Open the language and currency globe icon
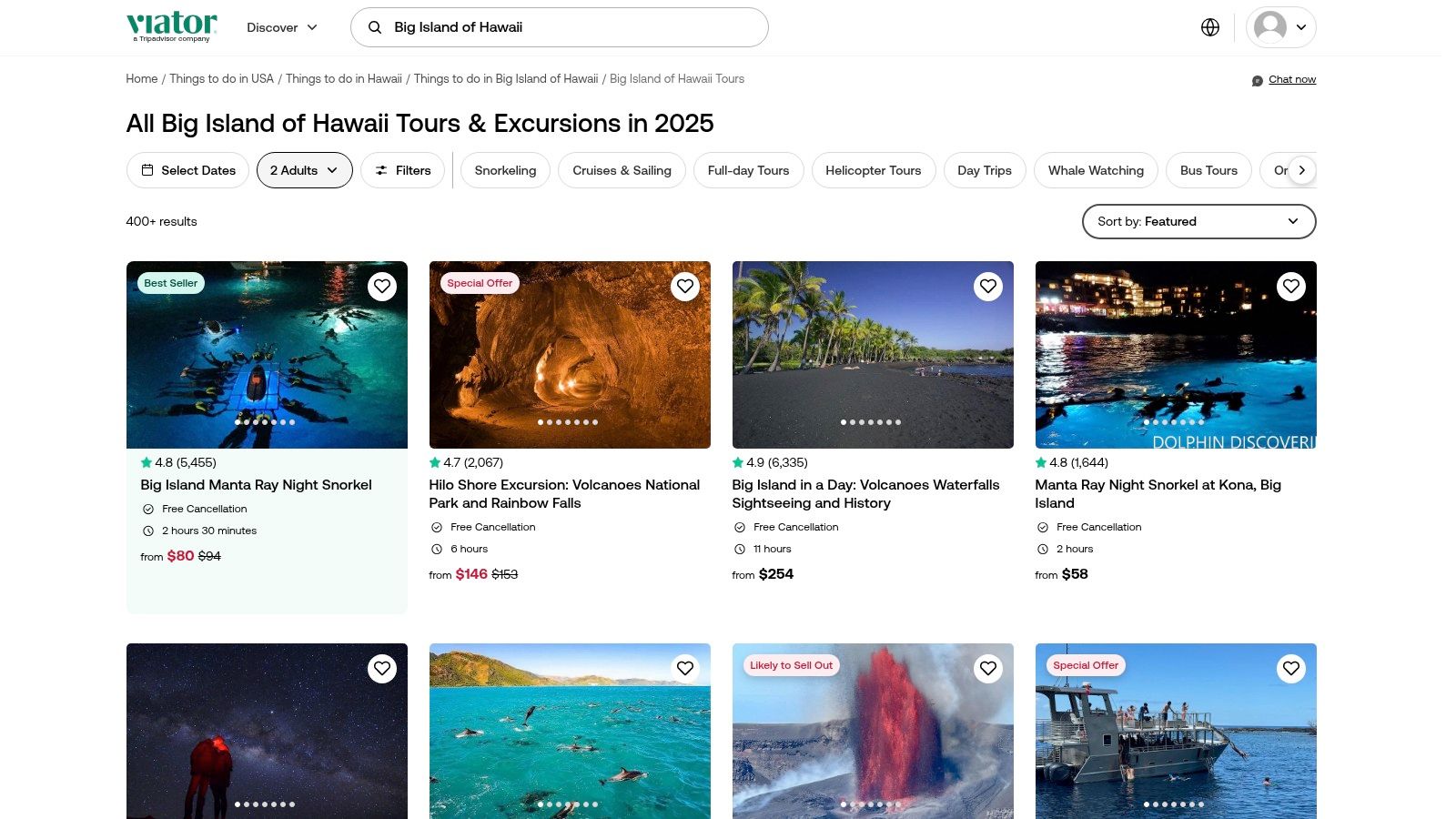Viewport: 1456px width, 819px height. pos(1209,27)
